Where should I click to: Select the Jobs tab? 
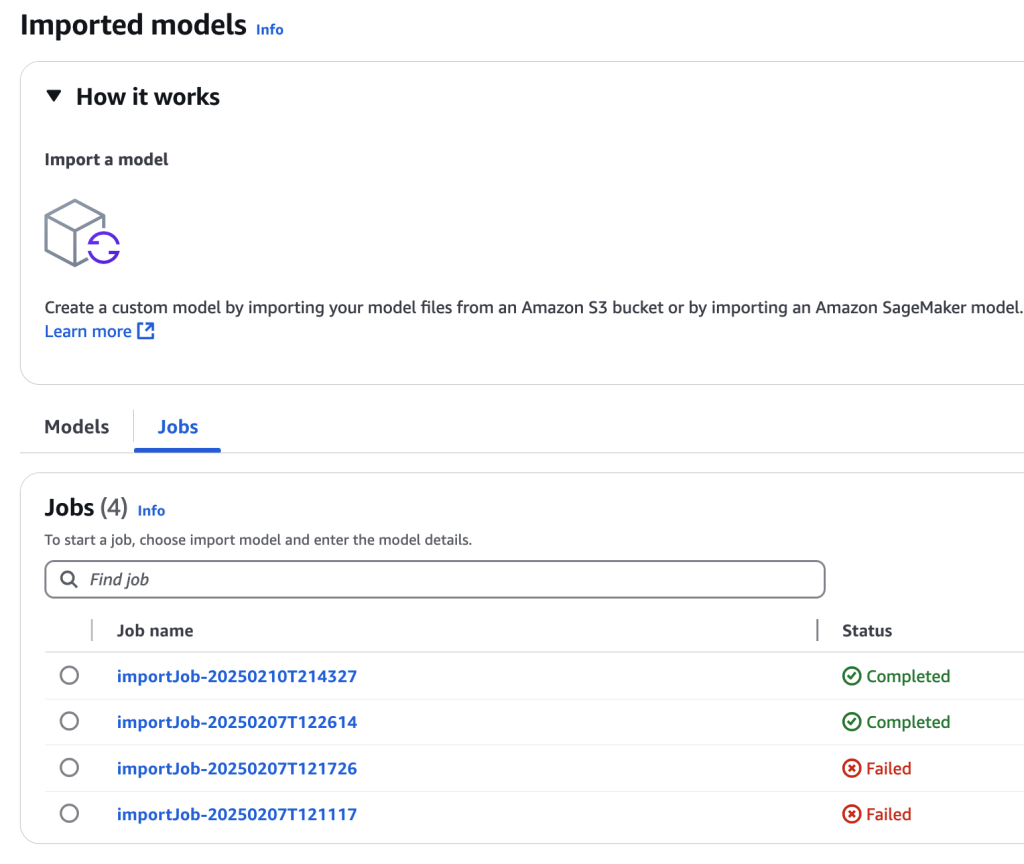[x=178, y=427]
